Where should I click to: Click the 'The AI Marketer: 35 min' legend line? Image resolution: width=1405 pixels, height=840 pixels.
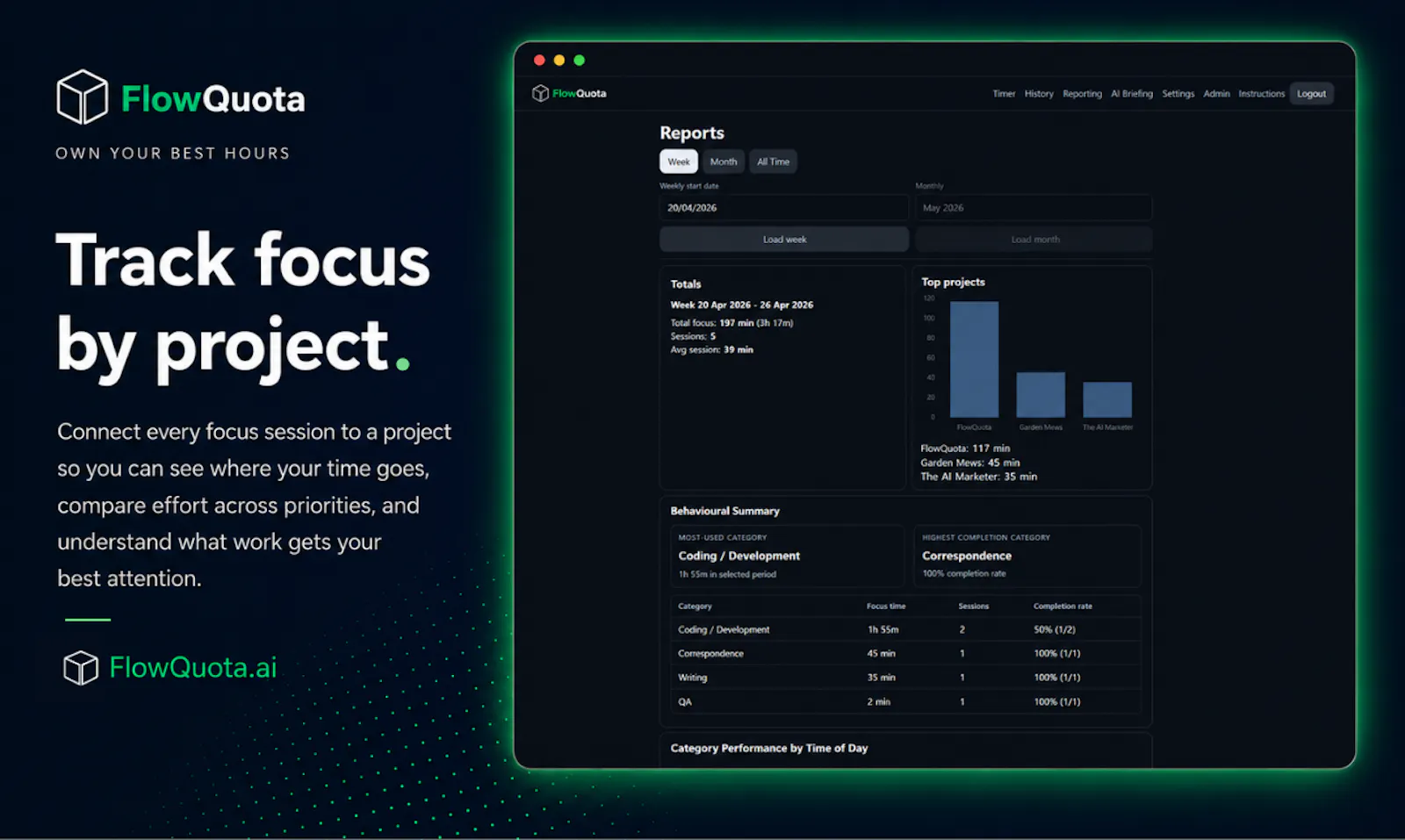(x=978, y=477)
